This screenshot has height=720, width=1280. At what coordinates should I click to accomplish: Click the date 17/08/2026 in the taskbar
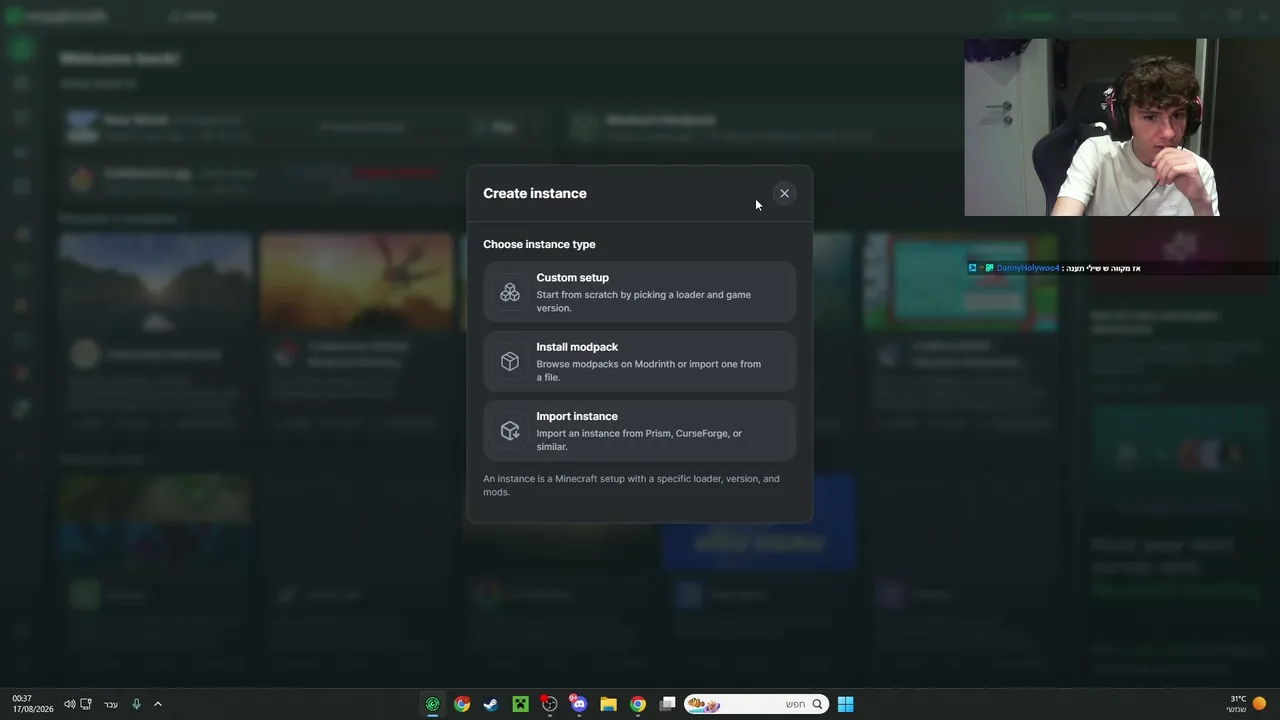[x=33, y=709]
